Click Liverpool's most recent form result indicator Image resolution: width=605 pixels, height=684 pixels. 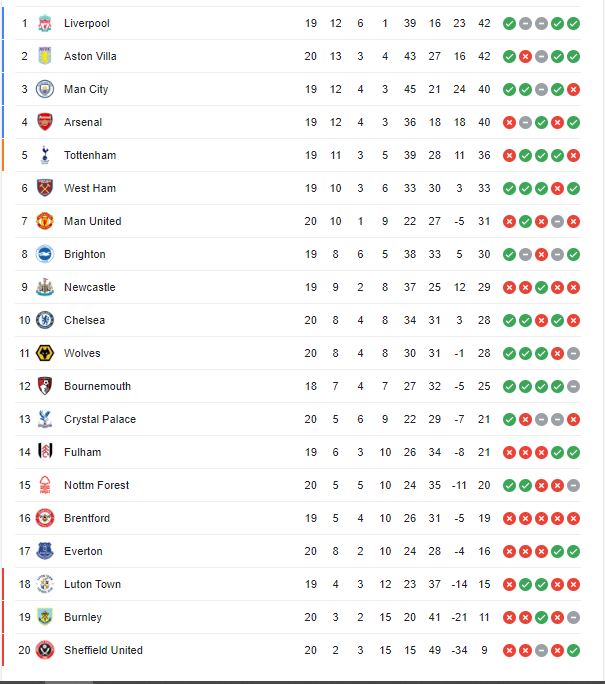pyautogui.click(x=573, y=24)
